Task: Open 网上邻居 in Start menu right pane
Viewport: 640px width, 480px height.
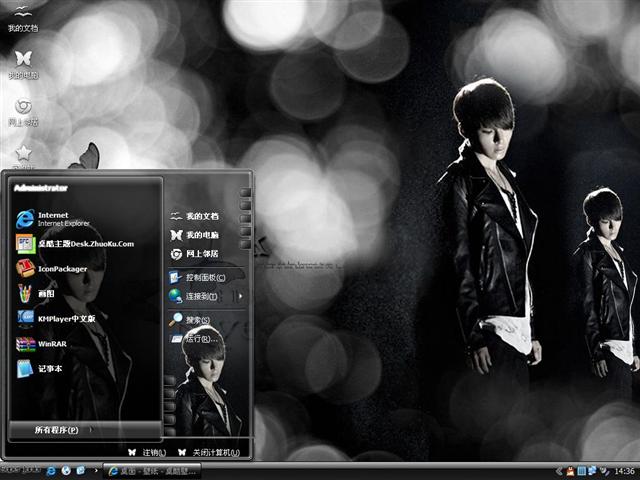Action: pyautogui.click(x=194, y=254)
